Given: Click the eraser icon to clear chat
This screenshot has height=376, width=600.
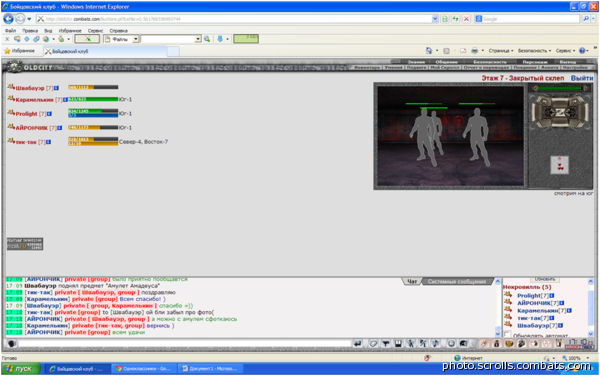Looking at the screenshot, I should [x=373, y=343].
